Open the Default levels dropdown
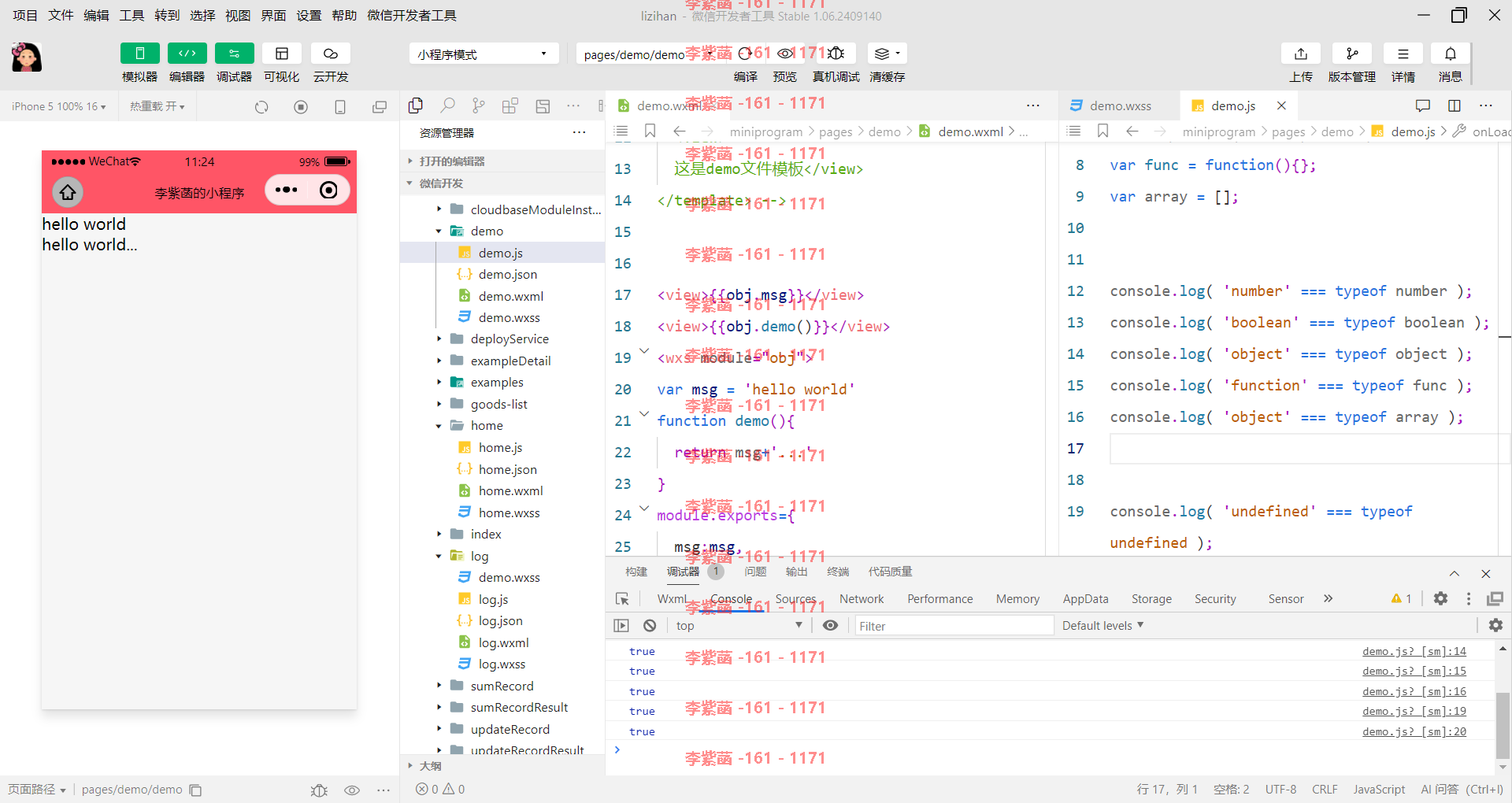 pyautogui.click(x=1102, y=626)
